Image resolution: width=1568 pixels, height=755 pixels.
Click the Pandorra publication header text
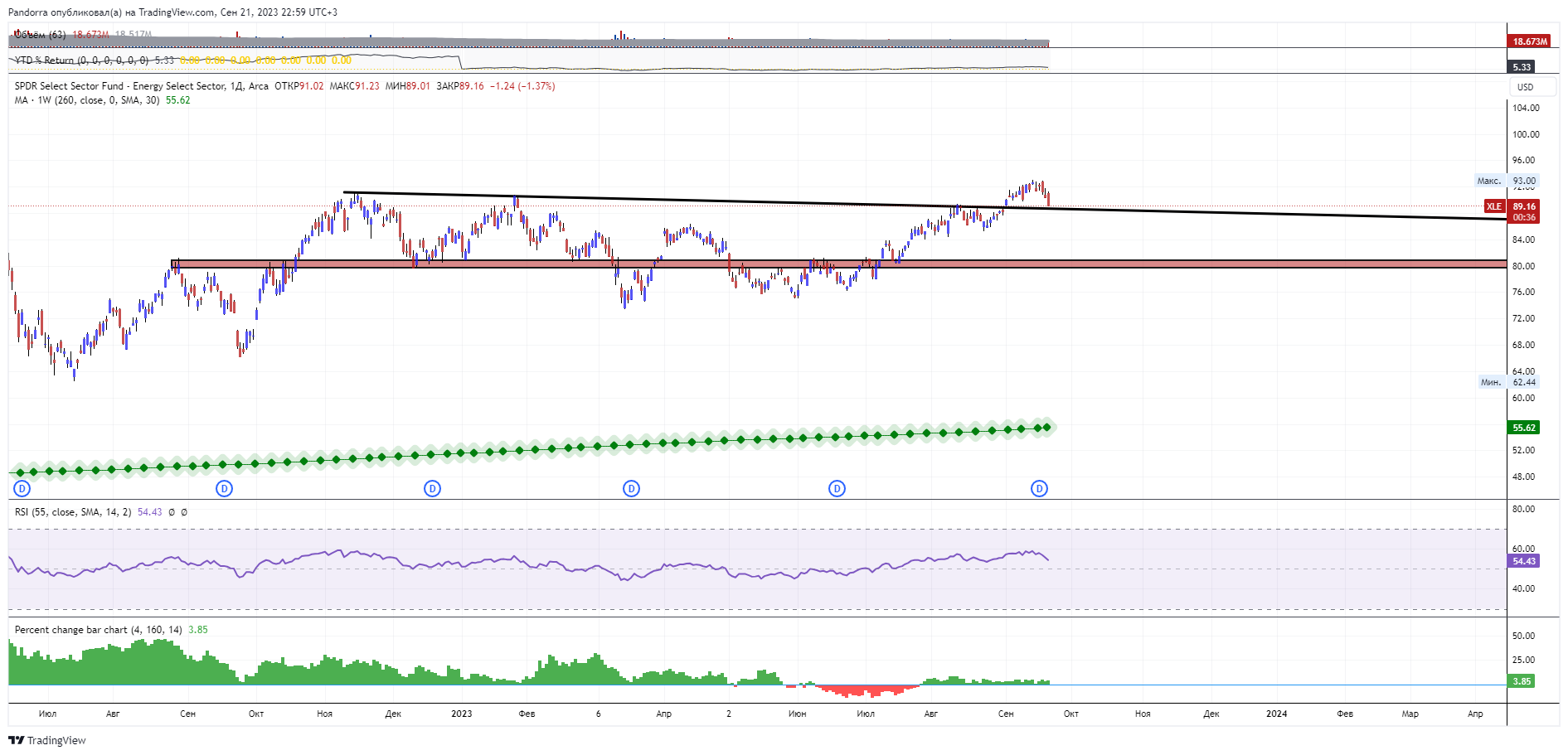[x=172, y=12]
